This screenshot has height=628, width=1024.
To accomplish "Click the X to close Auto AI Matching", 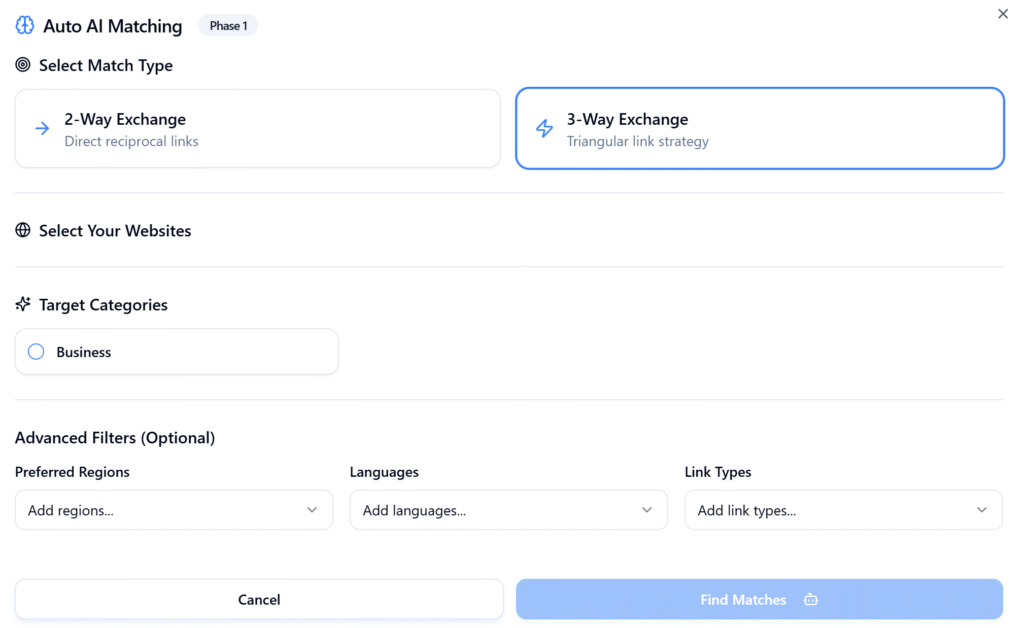I will coord(1002,13).
